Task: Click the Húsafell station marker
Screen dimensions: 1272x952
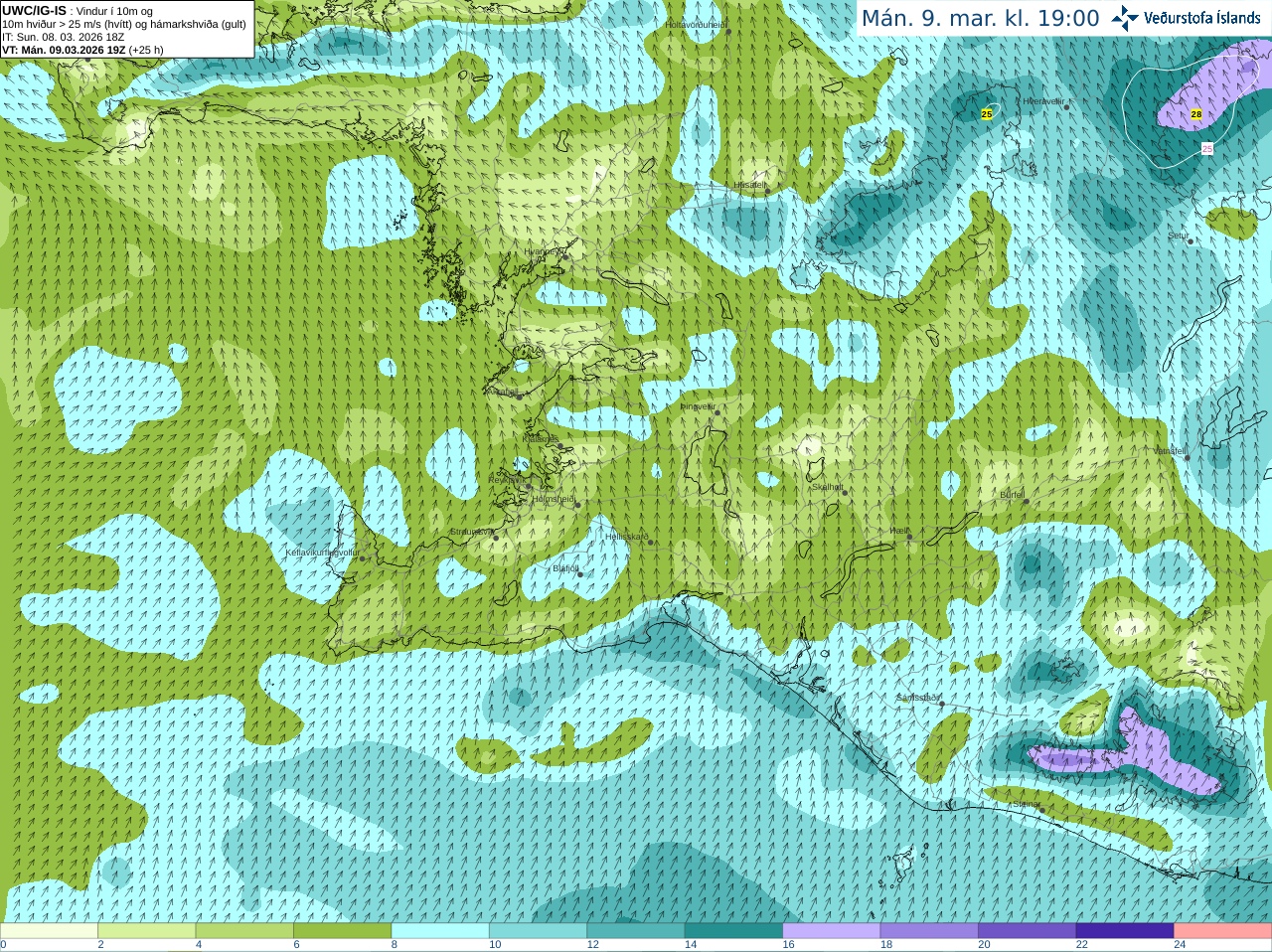Action: click(x=768, y=190)
